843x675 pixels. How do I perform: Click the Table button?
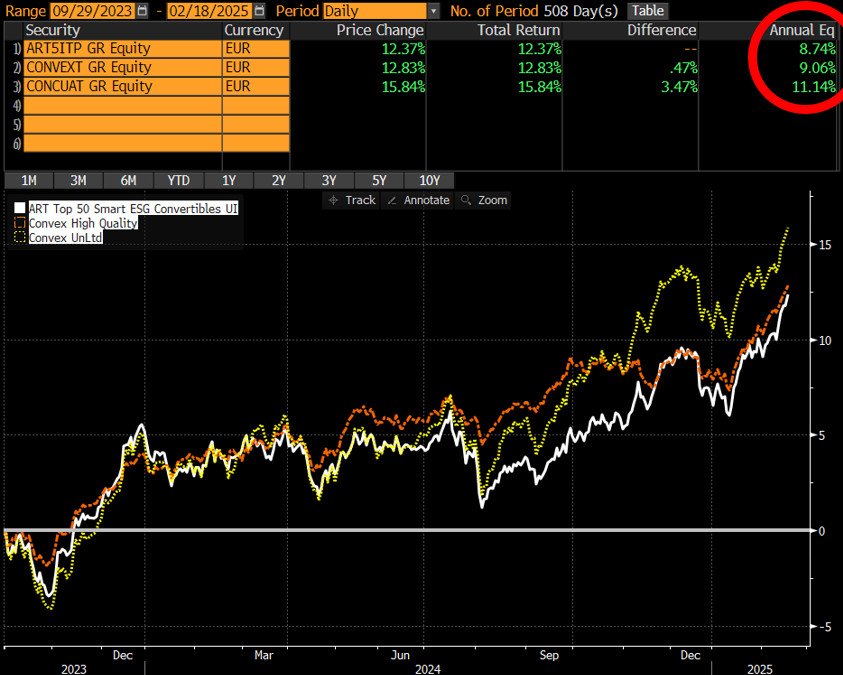(x=648, y=10)
